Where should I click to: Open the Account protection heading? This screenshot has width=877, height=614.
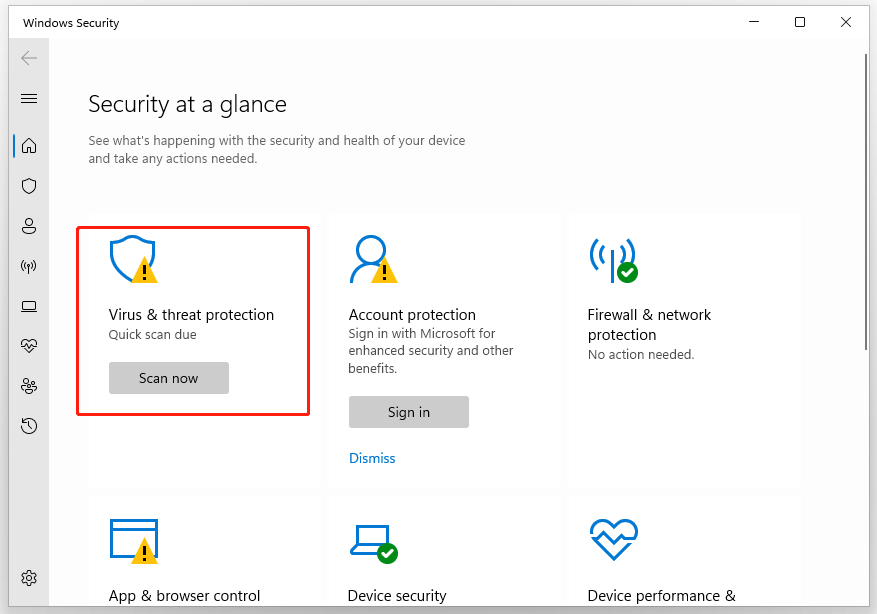[412, 315]
